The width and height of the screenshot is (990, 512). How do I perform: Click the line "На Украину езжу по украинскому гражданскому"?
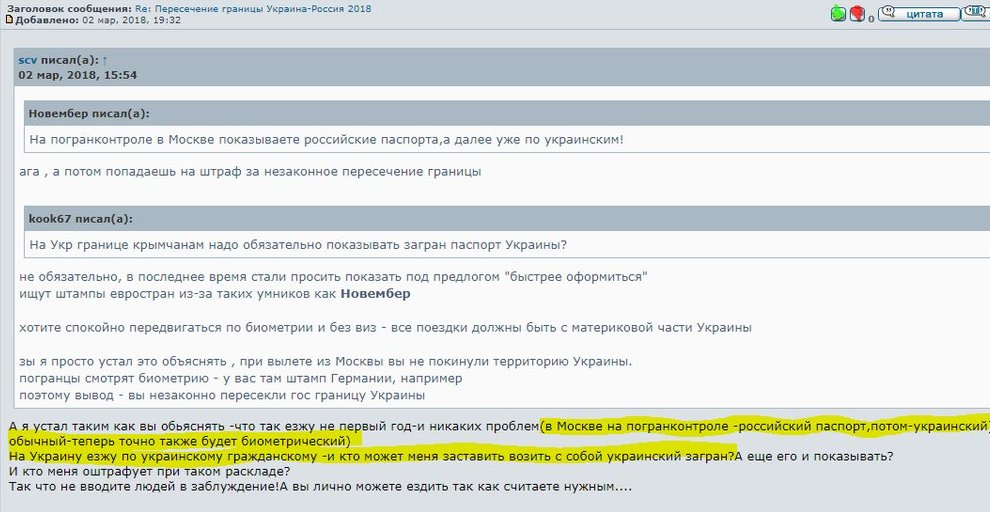click(x=451, y=456)
